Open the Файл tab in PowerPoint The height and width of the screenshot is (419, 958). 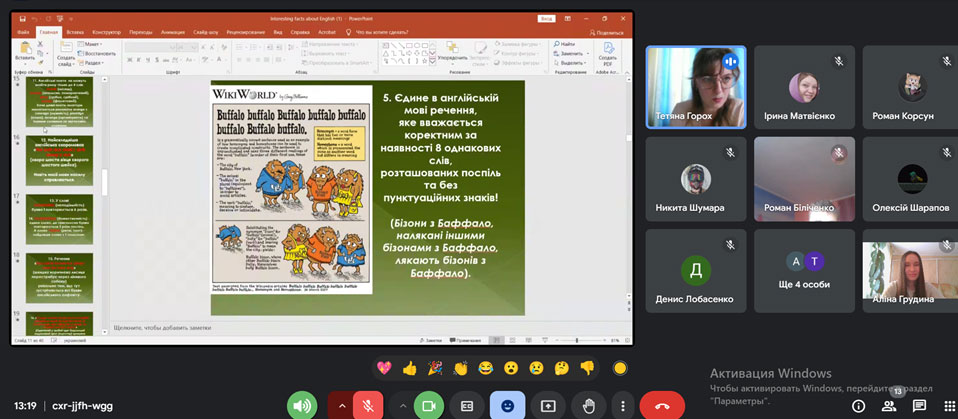pos(24,32)
